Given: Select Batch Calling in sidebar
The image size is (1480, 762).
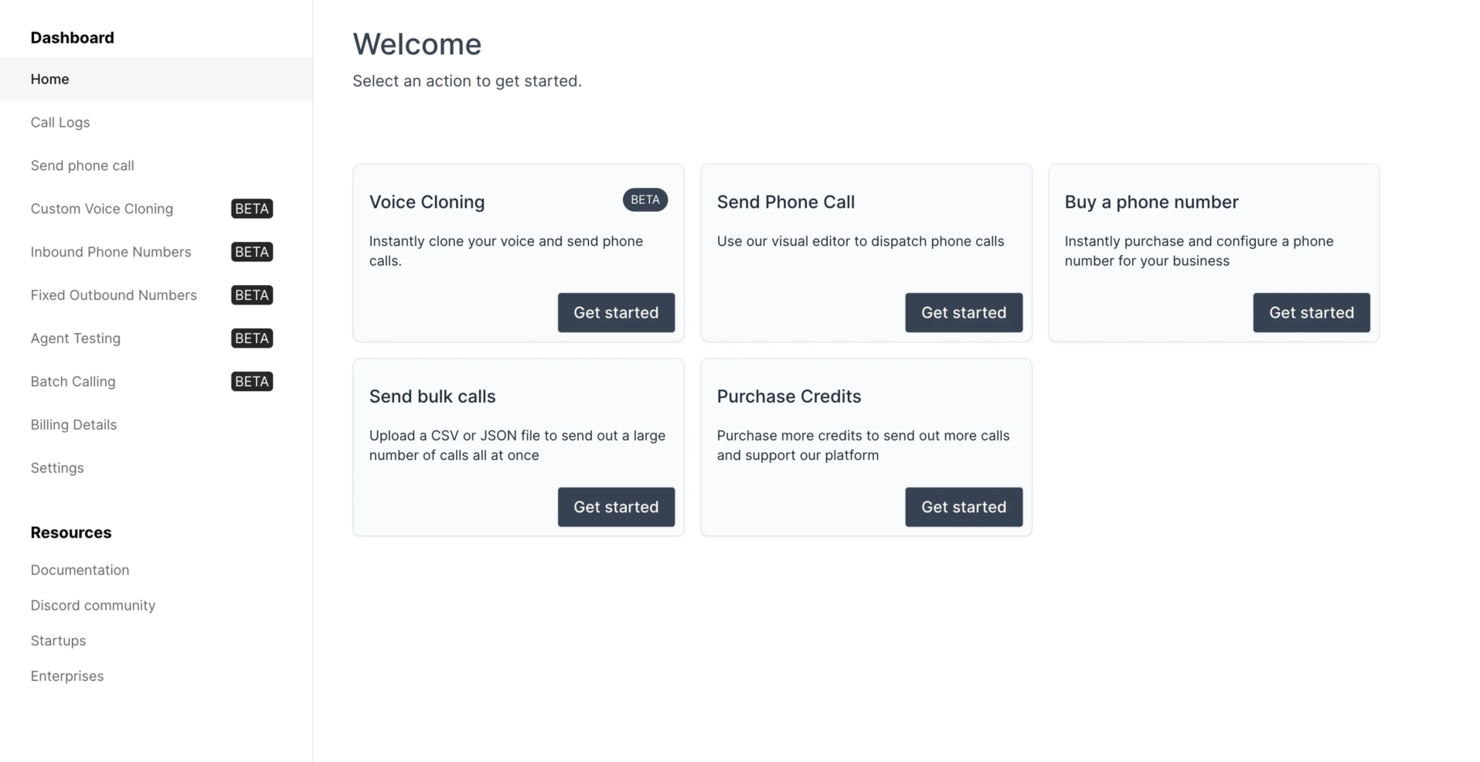Looking at the screenshot, I should 156,381.
